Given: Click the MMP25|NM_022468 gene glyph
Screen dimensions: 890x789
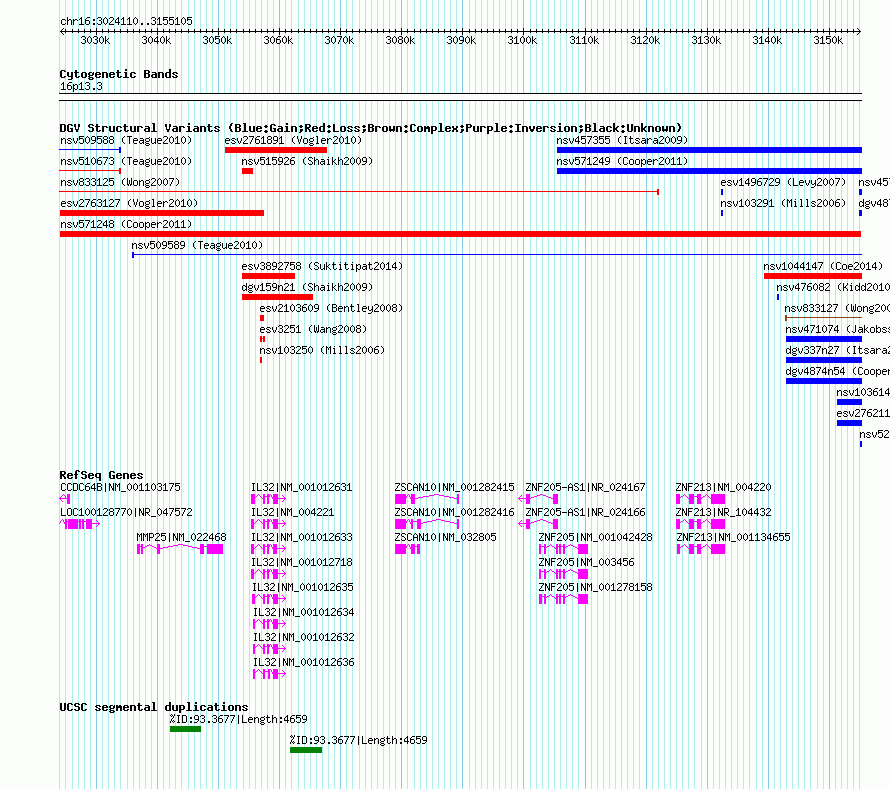Looking at the screenshot, I should [x=180, y=549].
